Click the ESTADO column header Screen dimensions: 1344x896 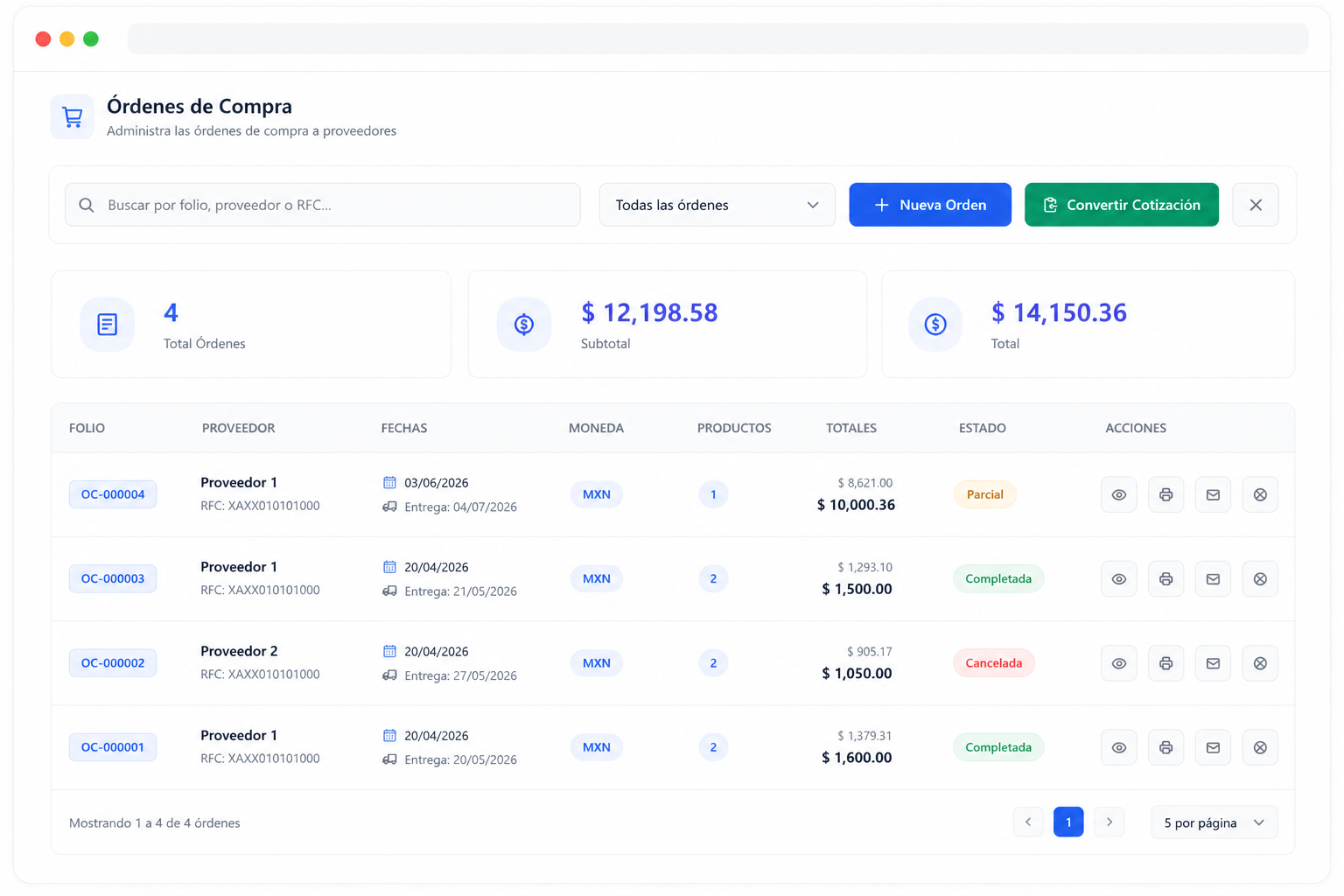983,428
